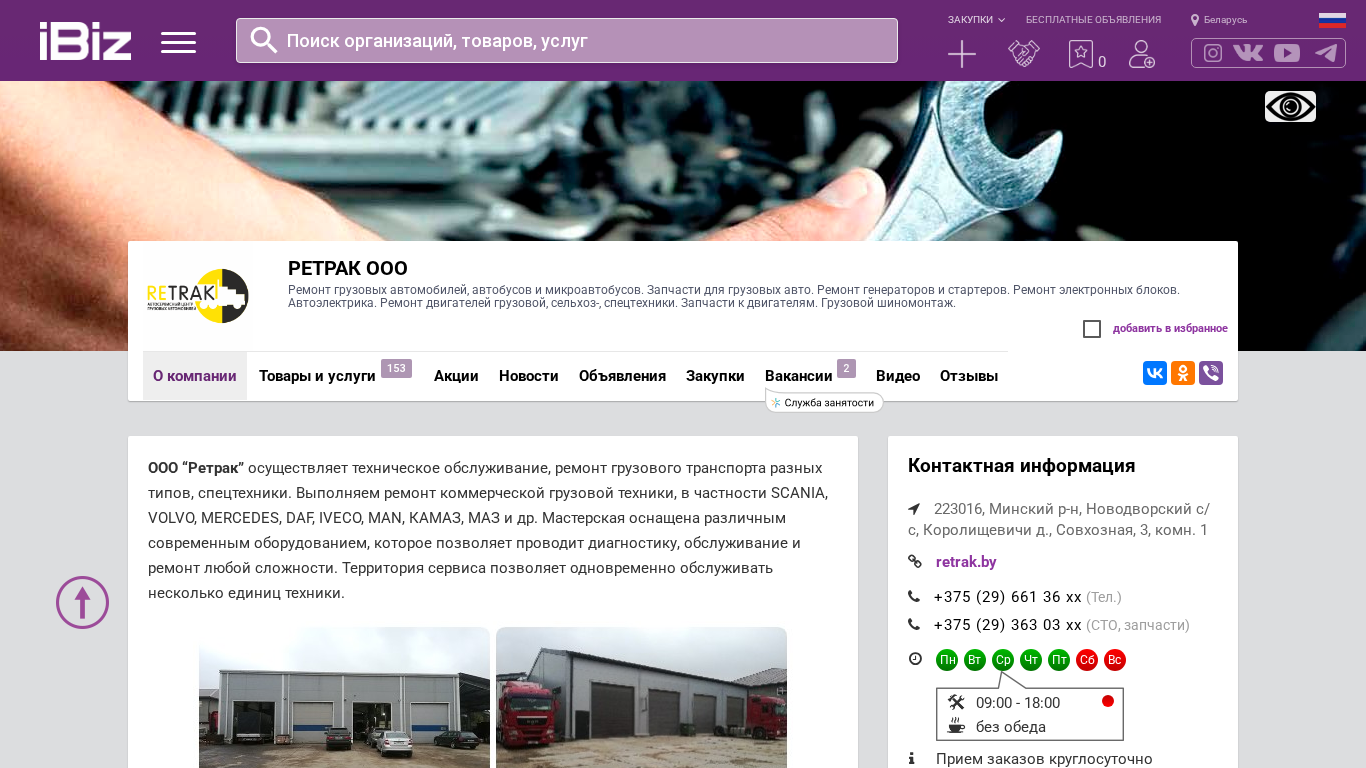
Task: Click the Russian flag language icon
Action: (x=1332, y=20)
